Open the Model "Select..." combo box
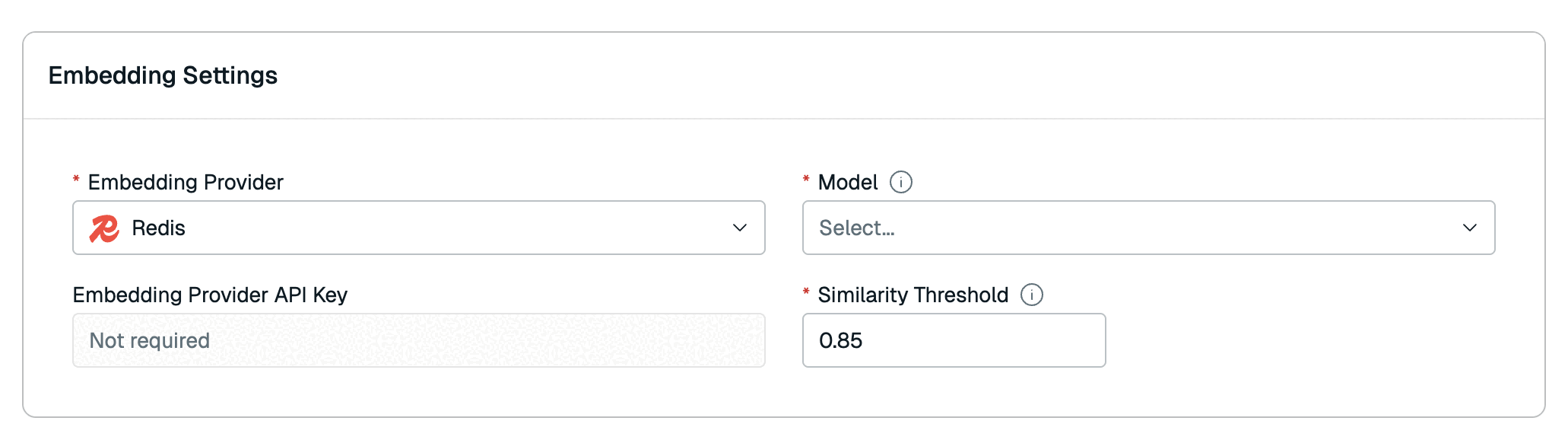Screen dimensions: 1568x440 (x=857, y=228)
